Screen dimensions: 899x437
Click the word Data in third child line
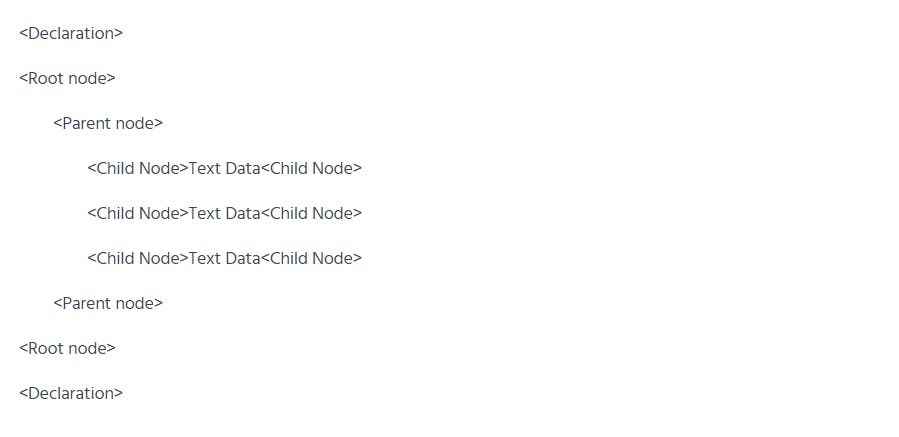243,258
